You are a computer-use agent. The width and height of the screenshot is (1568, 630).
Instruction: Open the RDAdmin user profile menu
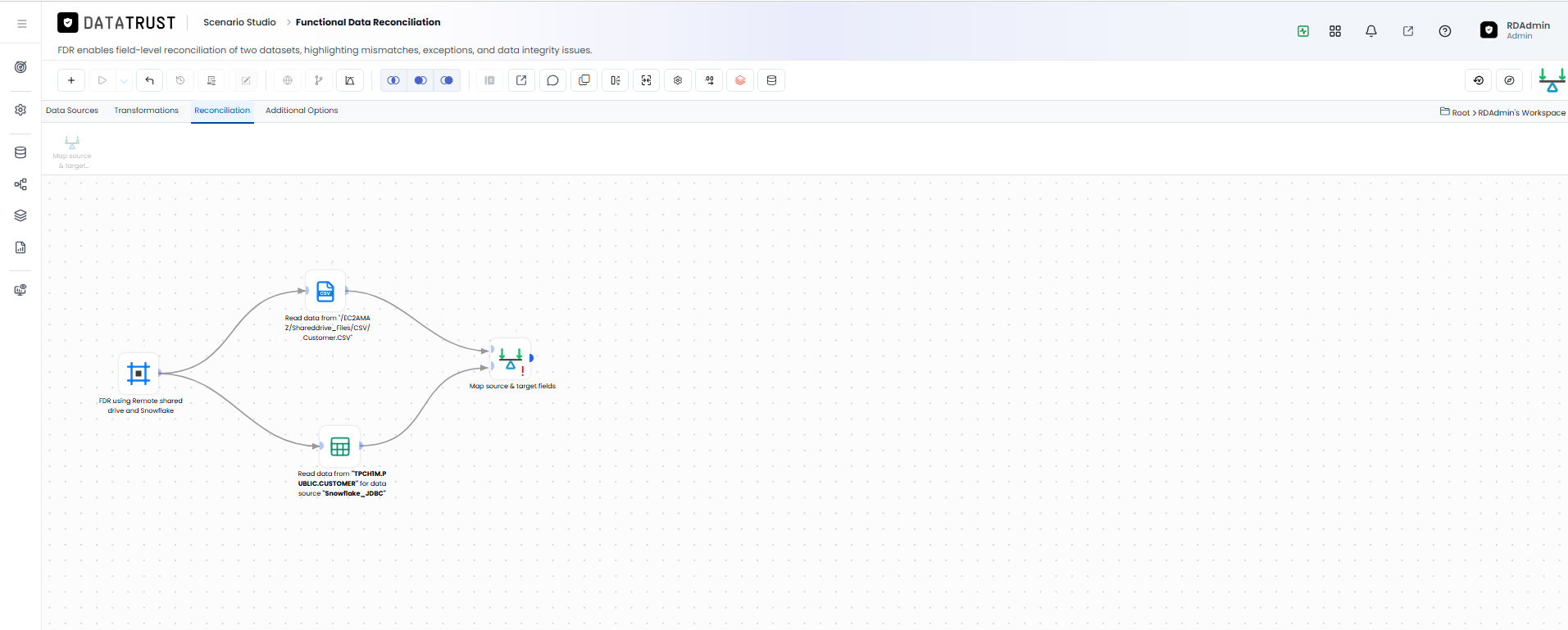1516,30
